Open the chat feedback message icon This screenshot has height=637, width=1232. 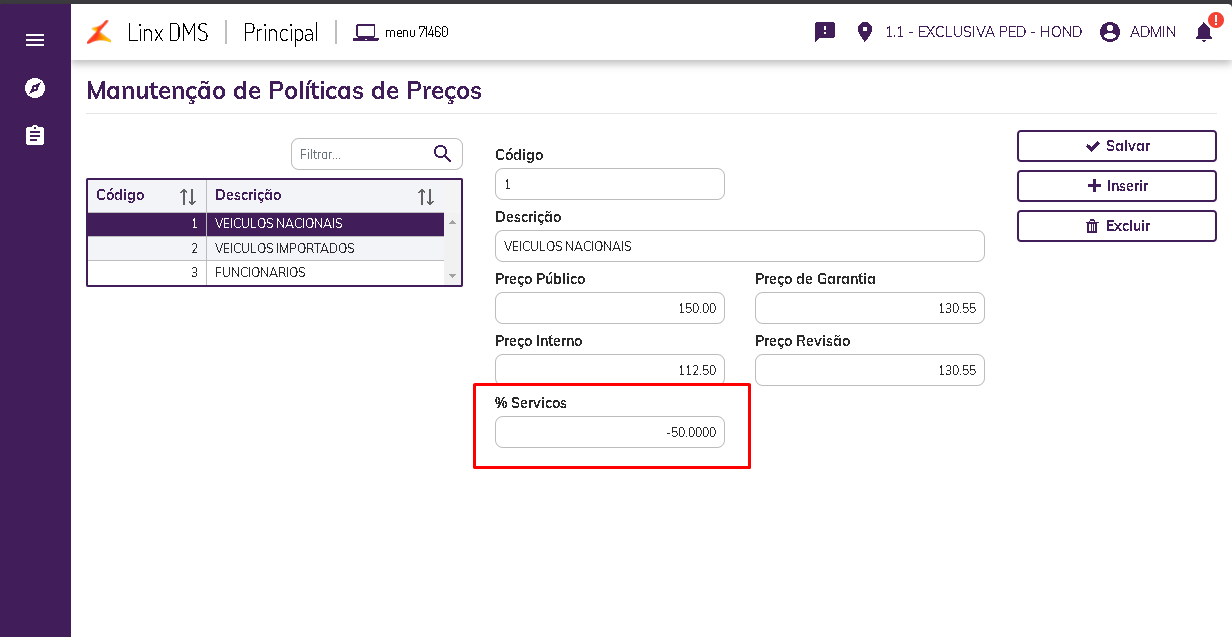825,32
